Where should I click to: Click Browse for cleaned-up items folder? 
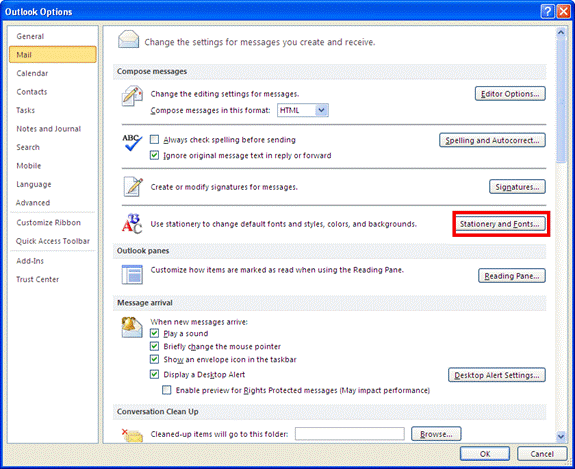436,434
